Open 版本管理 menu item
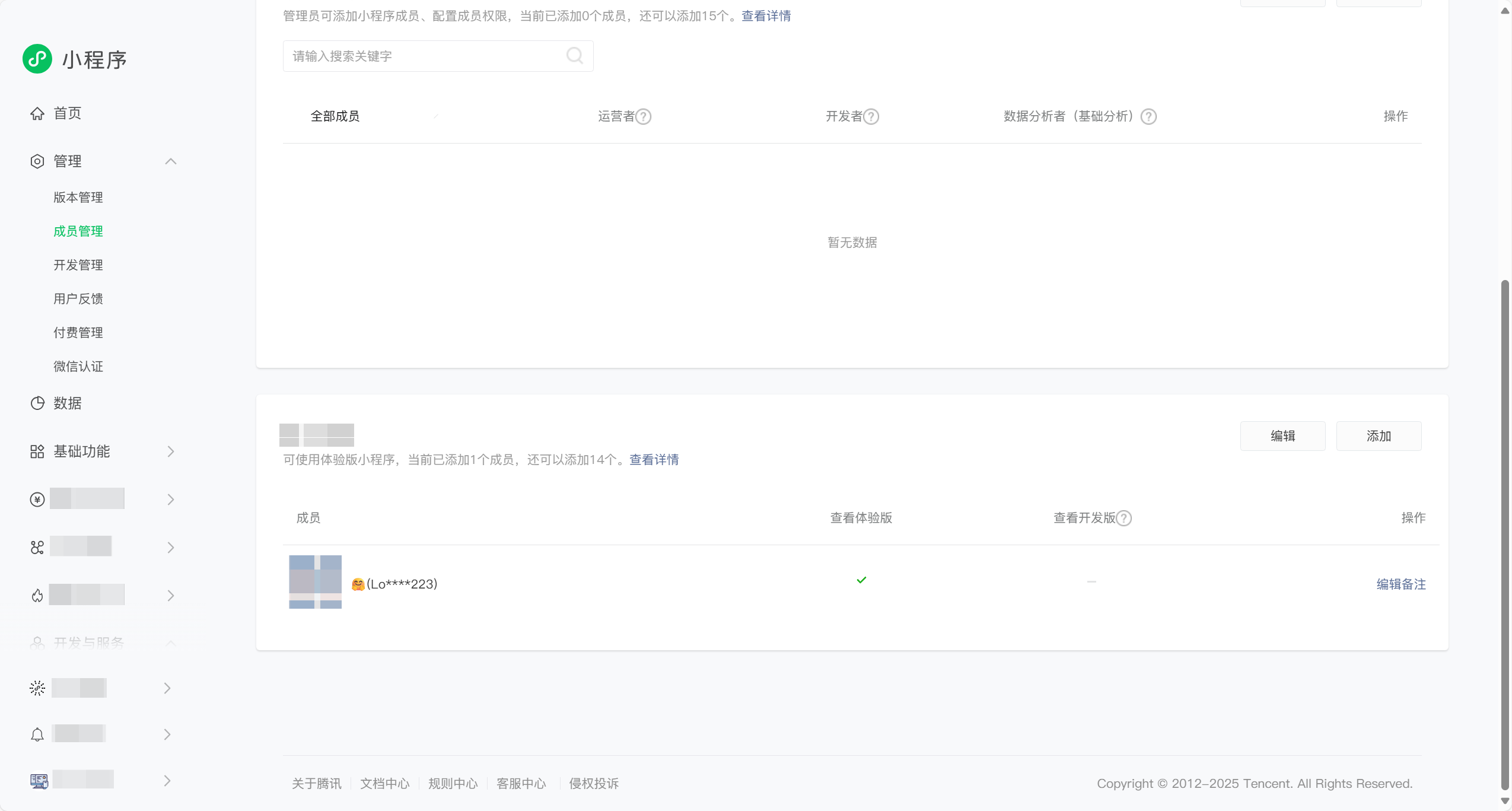Viewport: 1512px width, 811px height. point(78,198)
